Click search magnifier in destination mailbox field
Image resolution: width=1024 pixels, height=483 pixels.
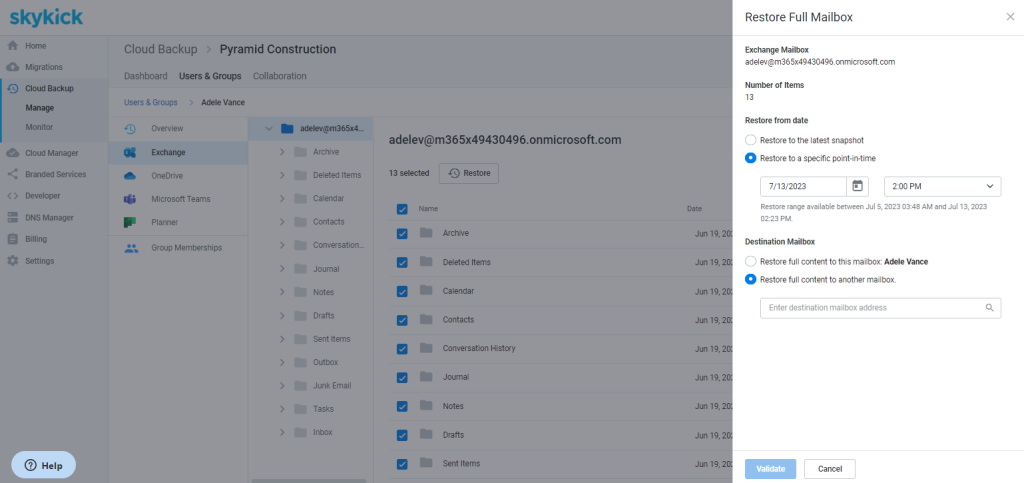[990, 307]
